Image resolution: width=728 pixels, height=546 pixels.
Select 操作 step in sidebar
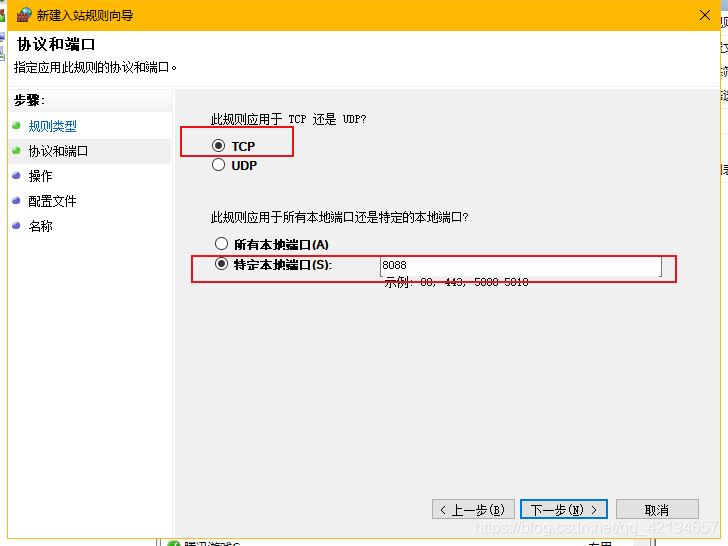(40, 176)
